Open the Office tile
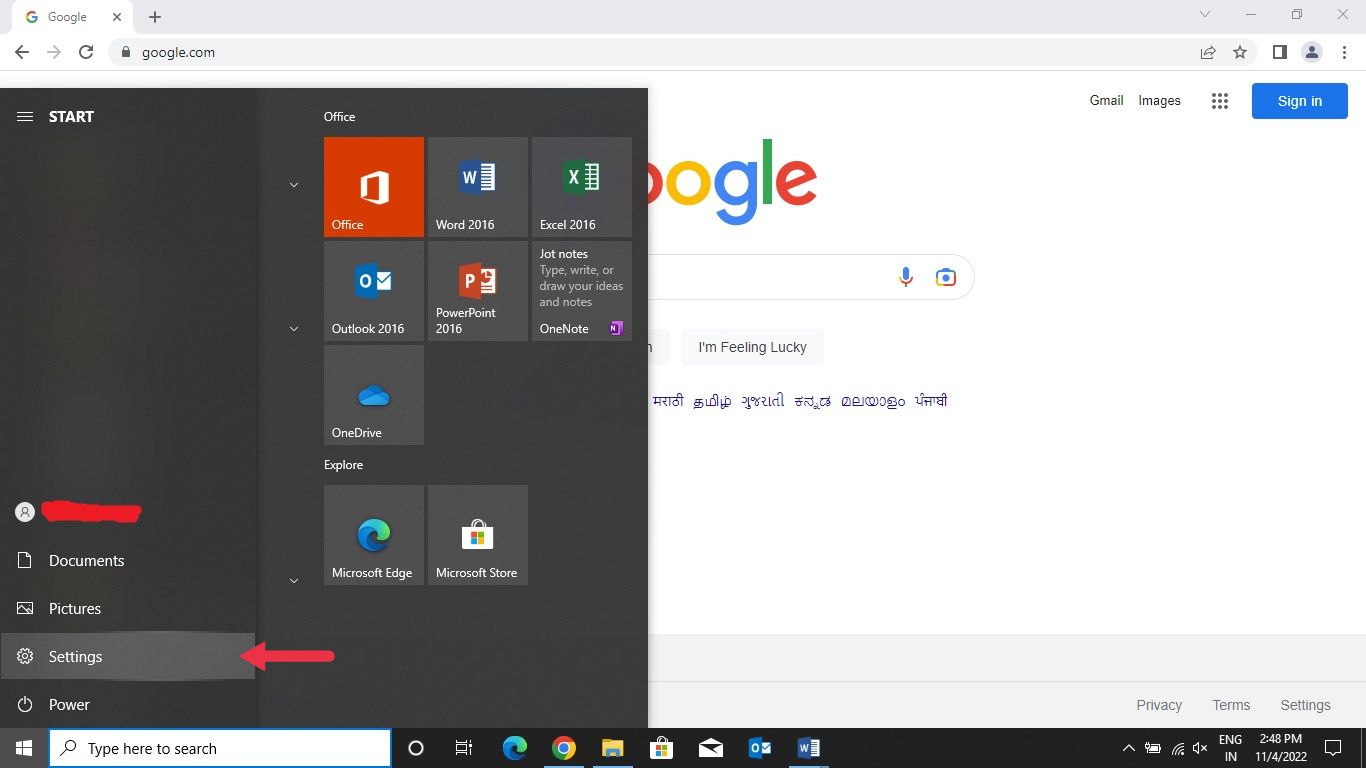This screenshot has height=768, width=1366. [x=374, y=187]
